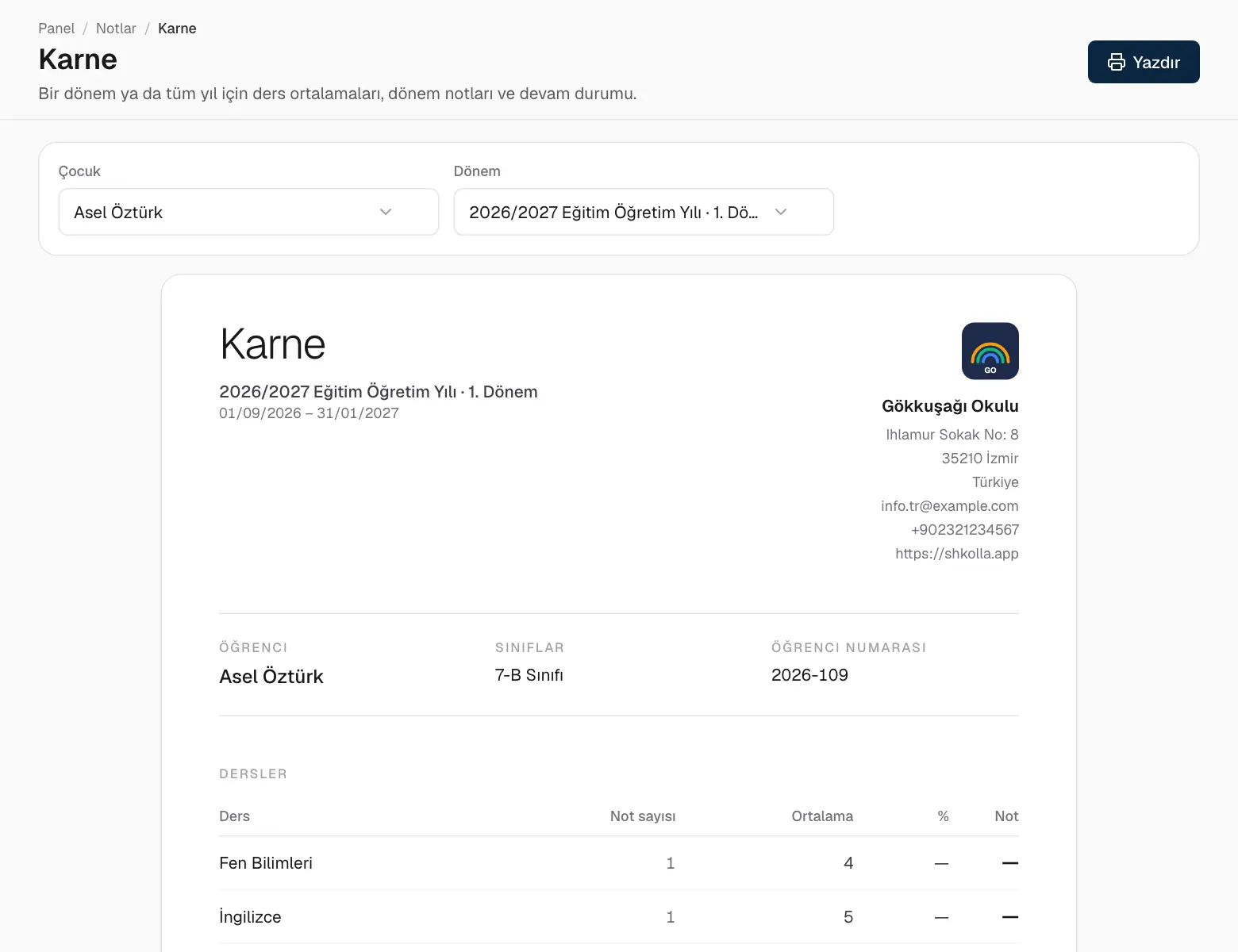The height and width of the screenshot is (952, 1238).
Task: Click the Ders column header
Action: pos(234,816)
